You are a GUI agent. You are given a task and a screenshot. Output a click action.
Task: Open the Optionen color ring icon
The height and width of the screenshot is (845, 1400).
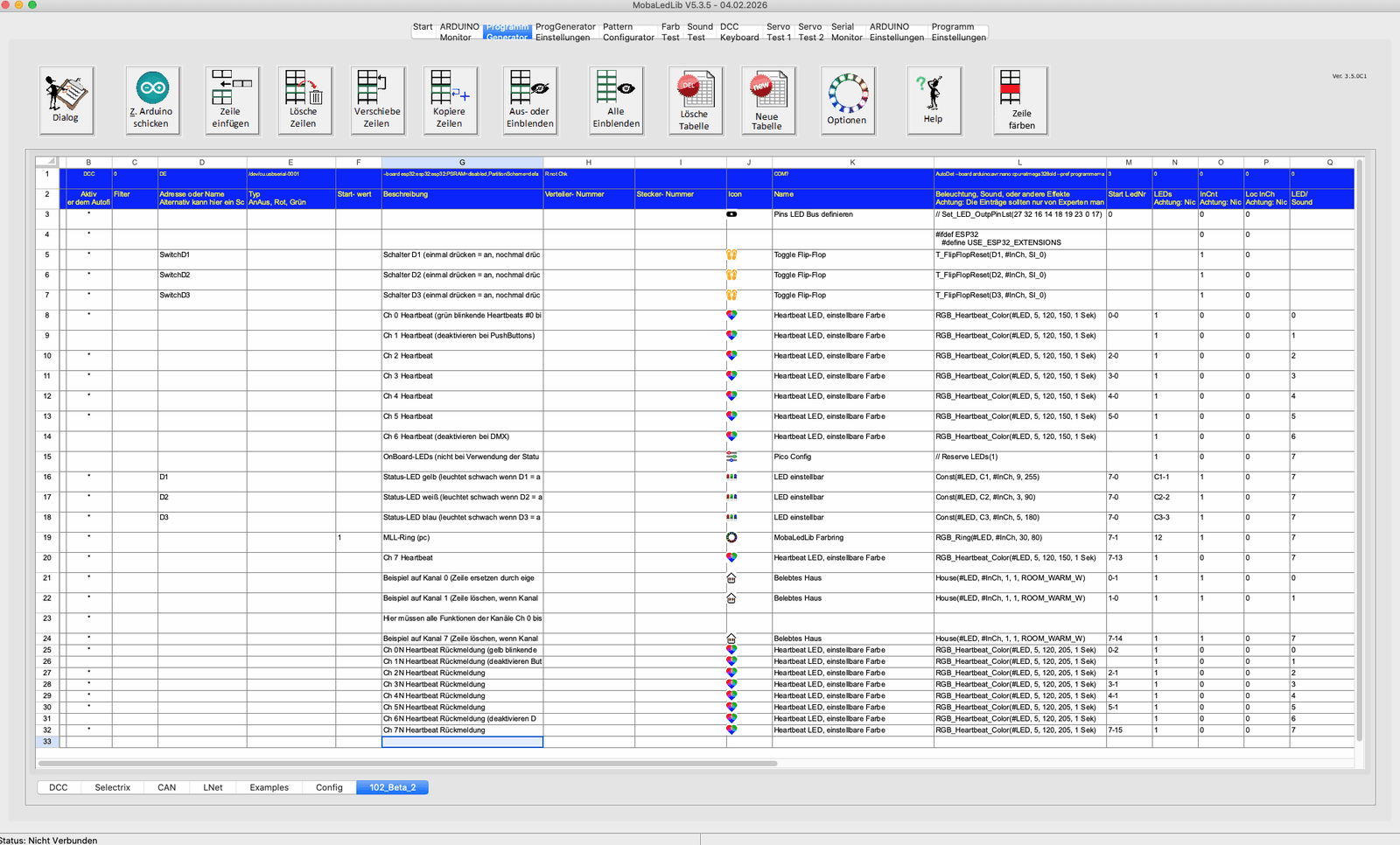(847, 100)
